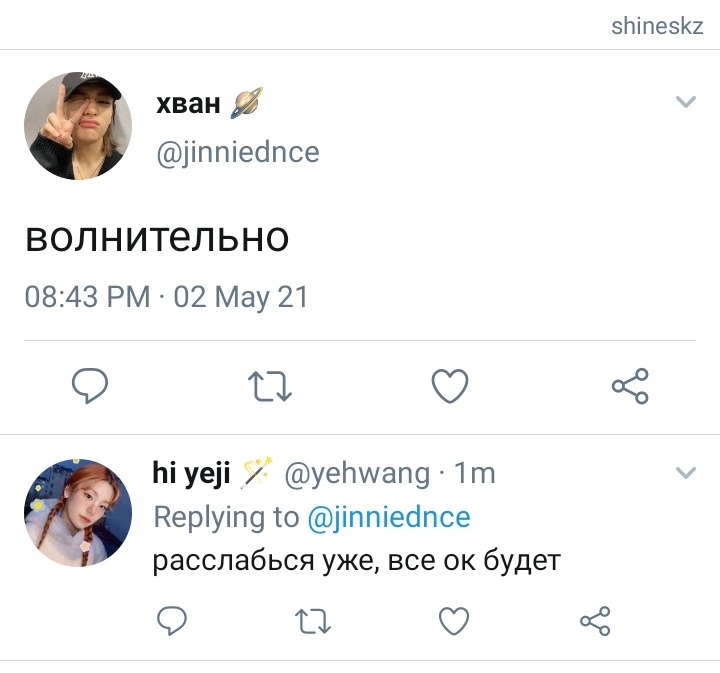Open hi yeji's profile avatar
Screen dimensions: 720x673
point(78,512)
